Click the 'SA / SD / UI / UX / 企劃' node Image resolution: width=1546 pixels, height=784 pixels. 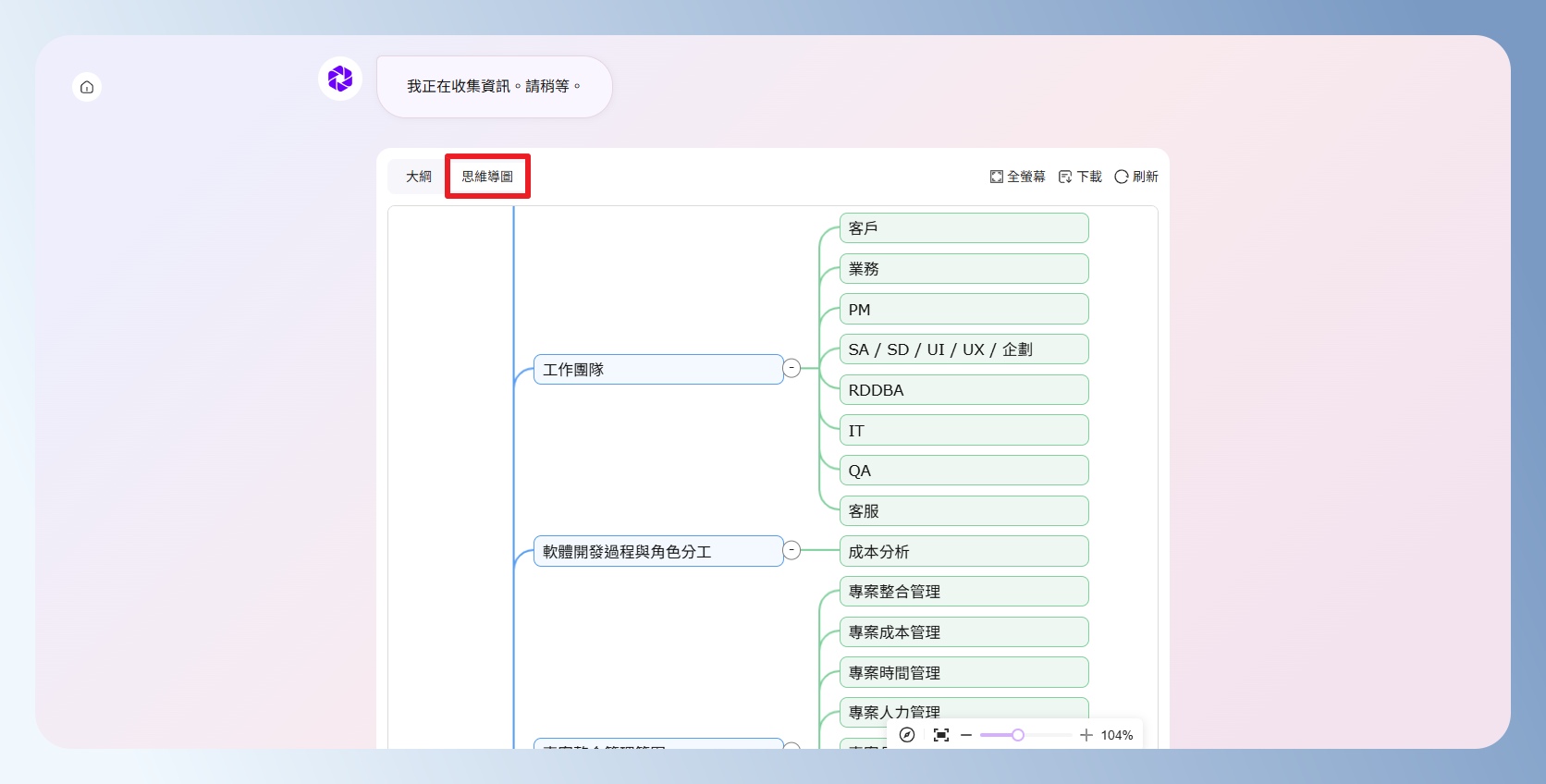click(963, 349)
